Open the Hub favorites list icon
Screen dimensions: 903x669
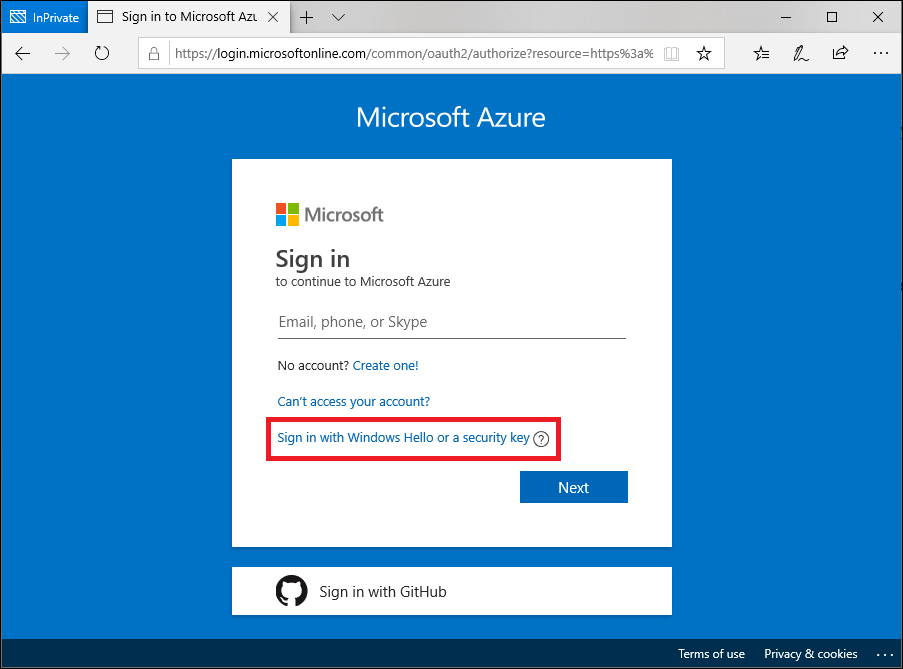pos(761,53)
